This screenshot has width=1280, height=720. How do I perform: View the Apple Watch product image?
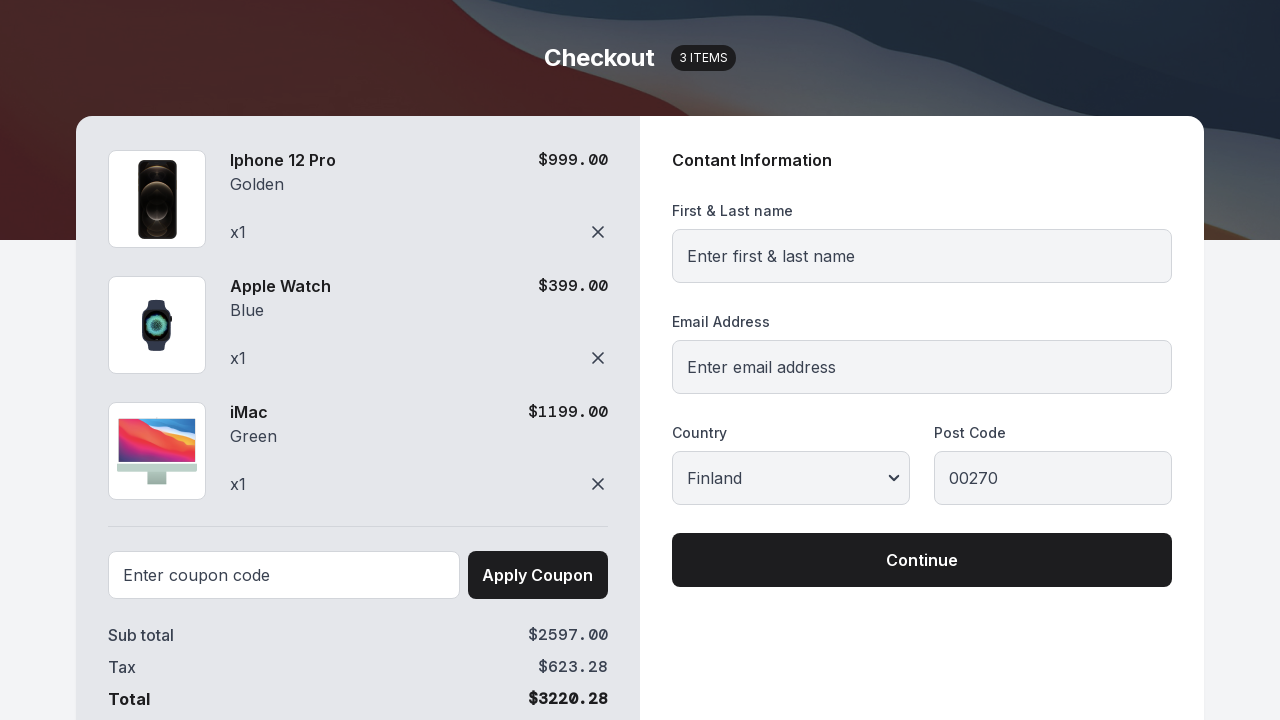coord(157,325)
